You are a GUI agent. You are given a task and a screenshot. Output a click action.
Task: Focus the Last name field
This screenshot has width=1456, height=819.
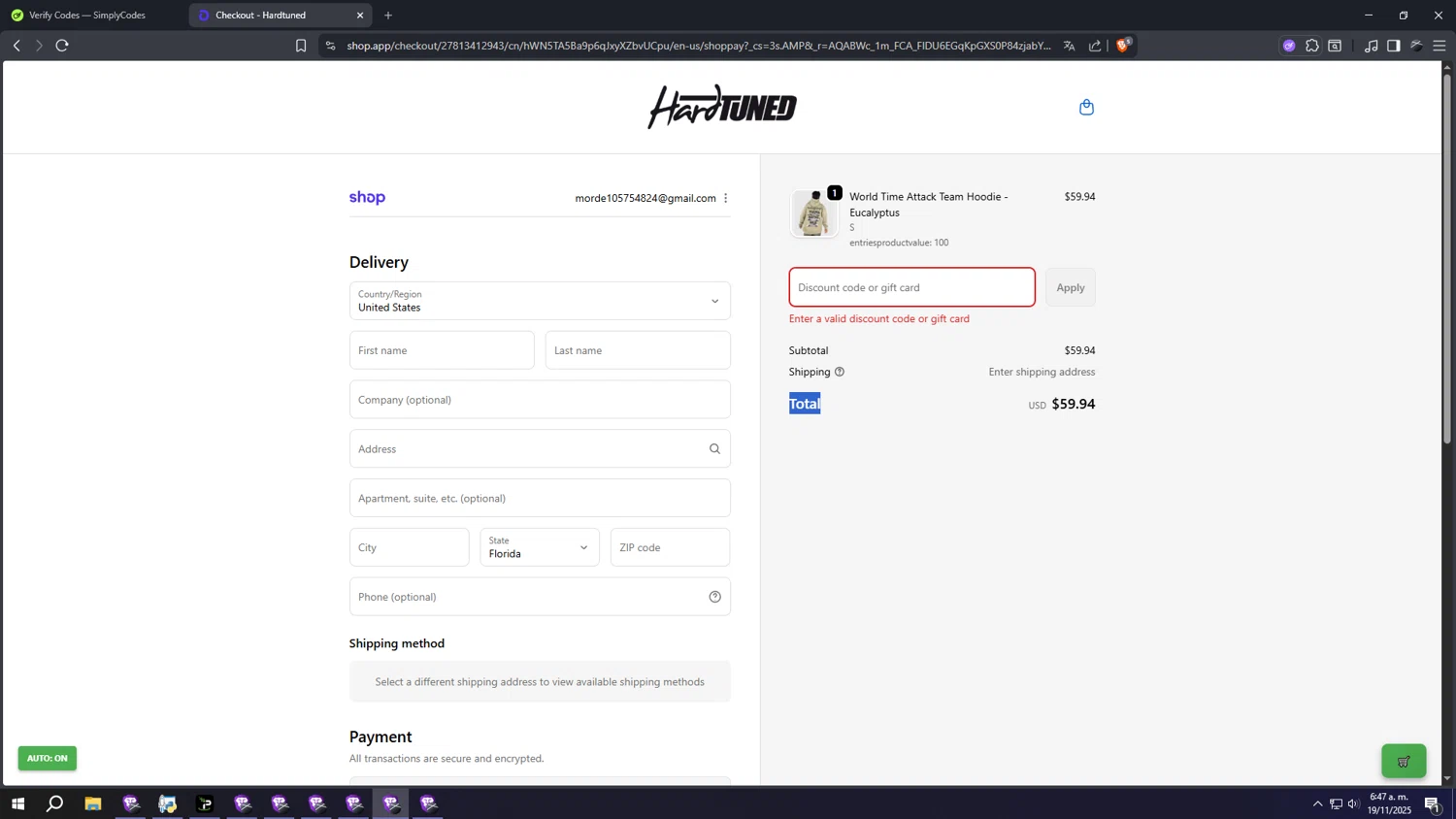(638, 350)
